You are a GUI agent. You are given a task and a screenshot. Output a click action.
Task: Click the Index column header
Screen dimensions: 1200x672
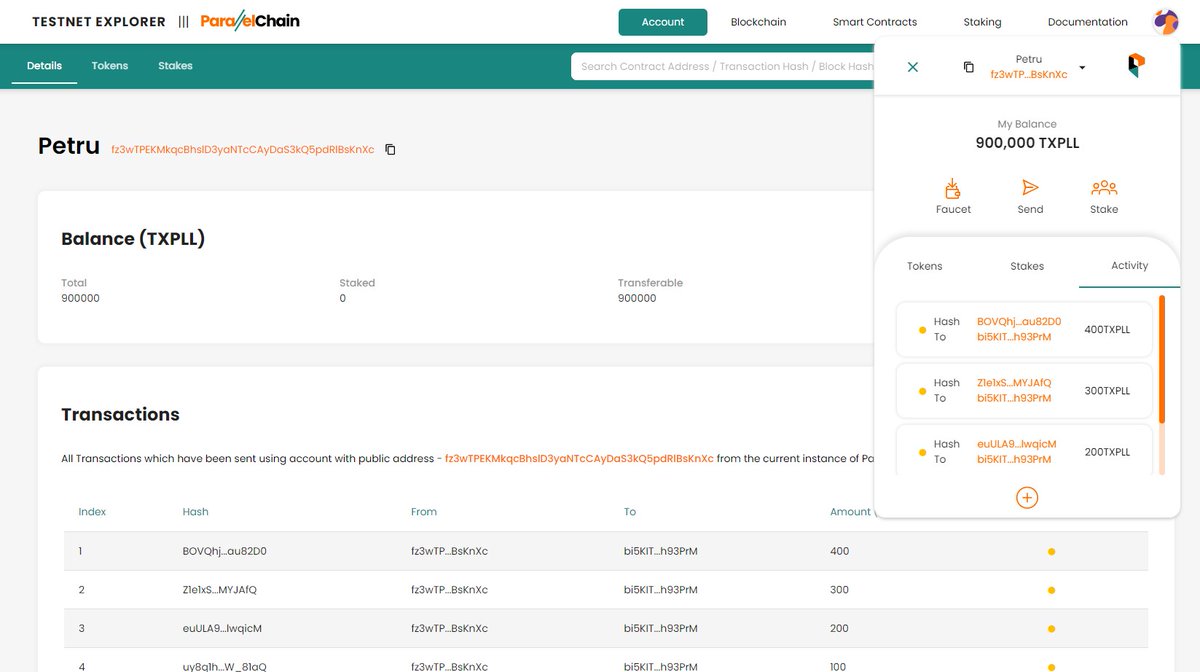pos(92,512)
